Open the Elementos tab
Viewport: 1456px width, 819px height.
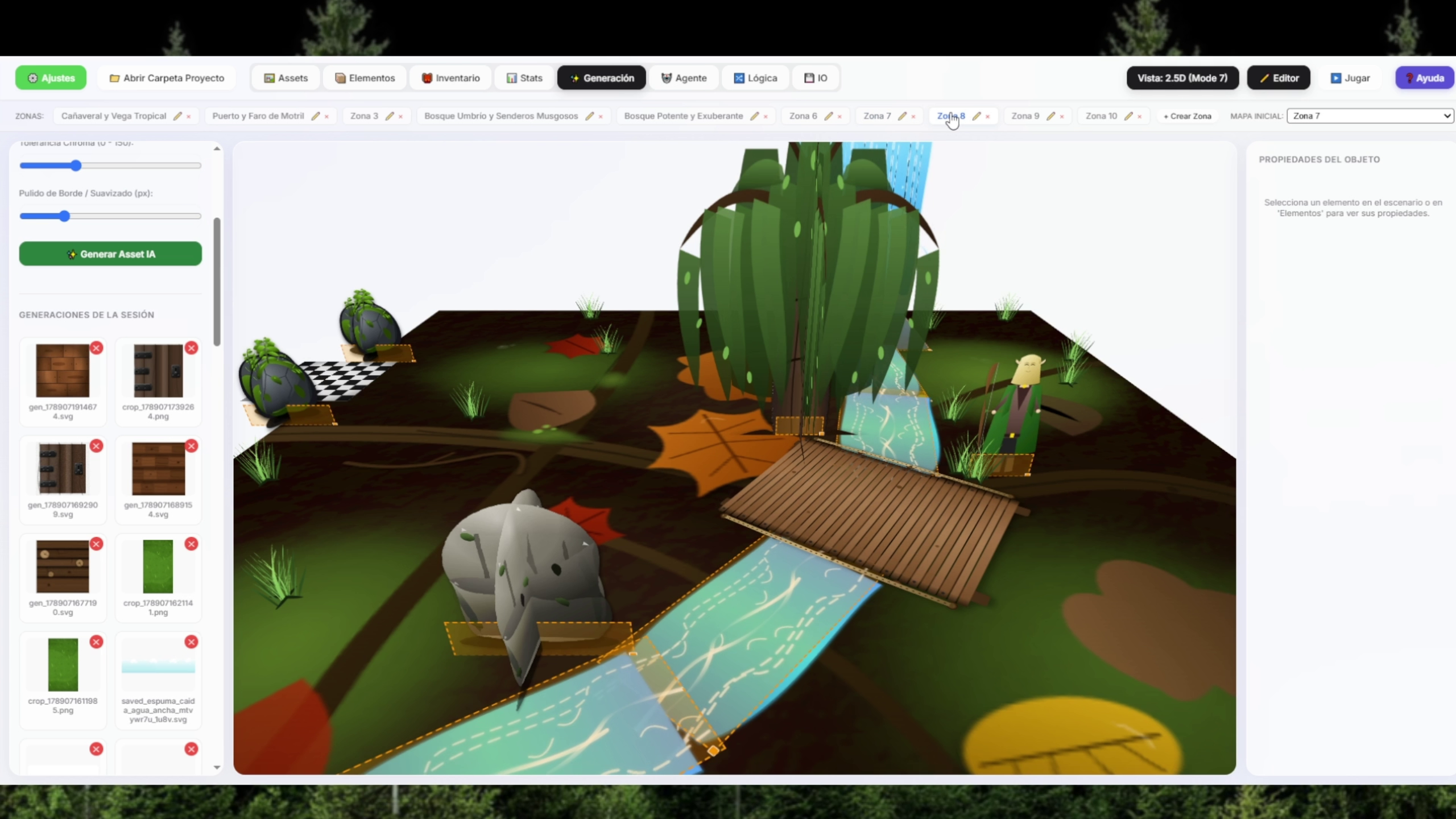(x=365, y=78)
